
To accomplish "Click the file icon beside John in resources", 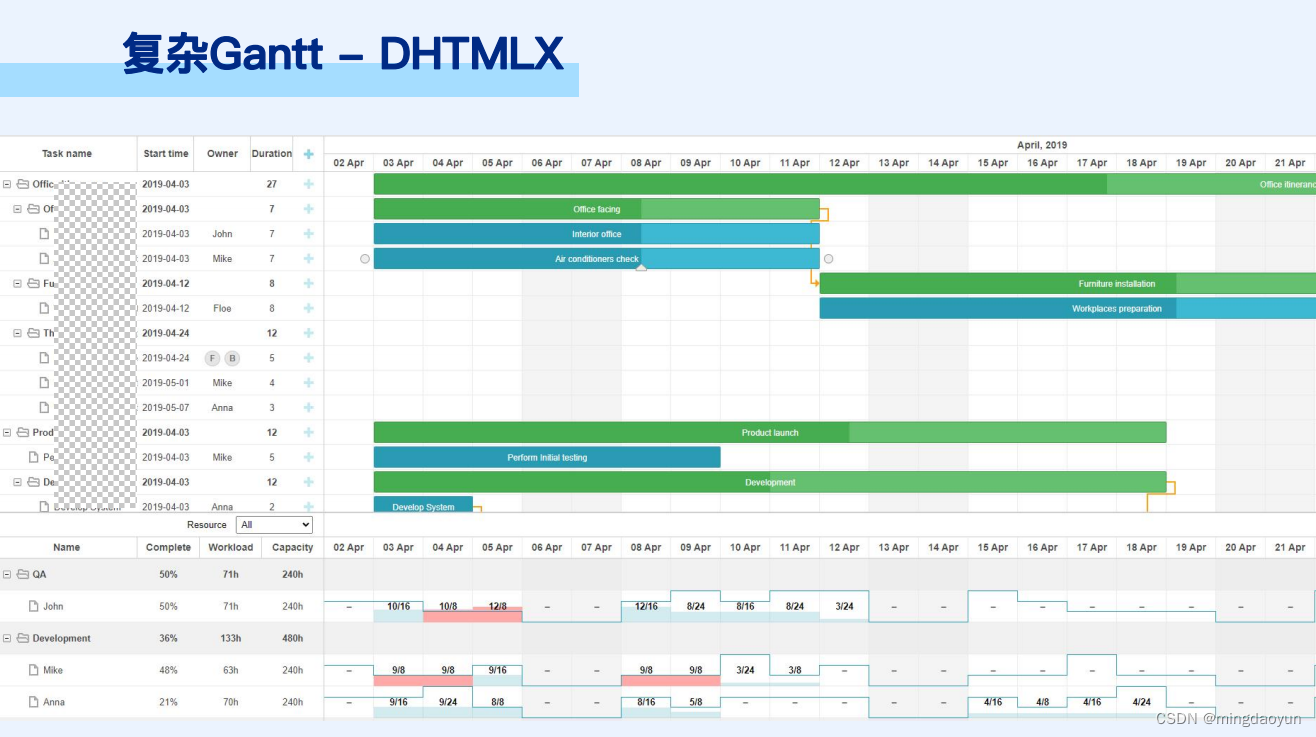I will pos(33,606).
